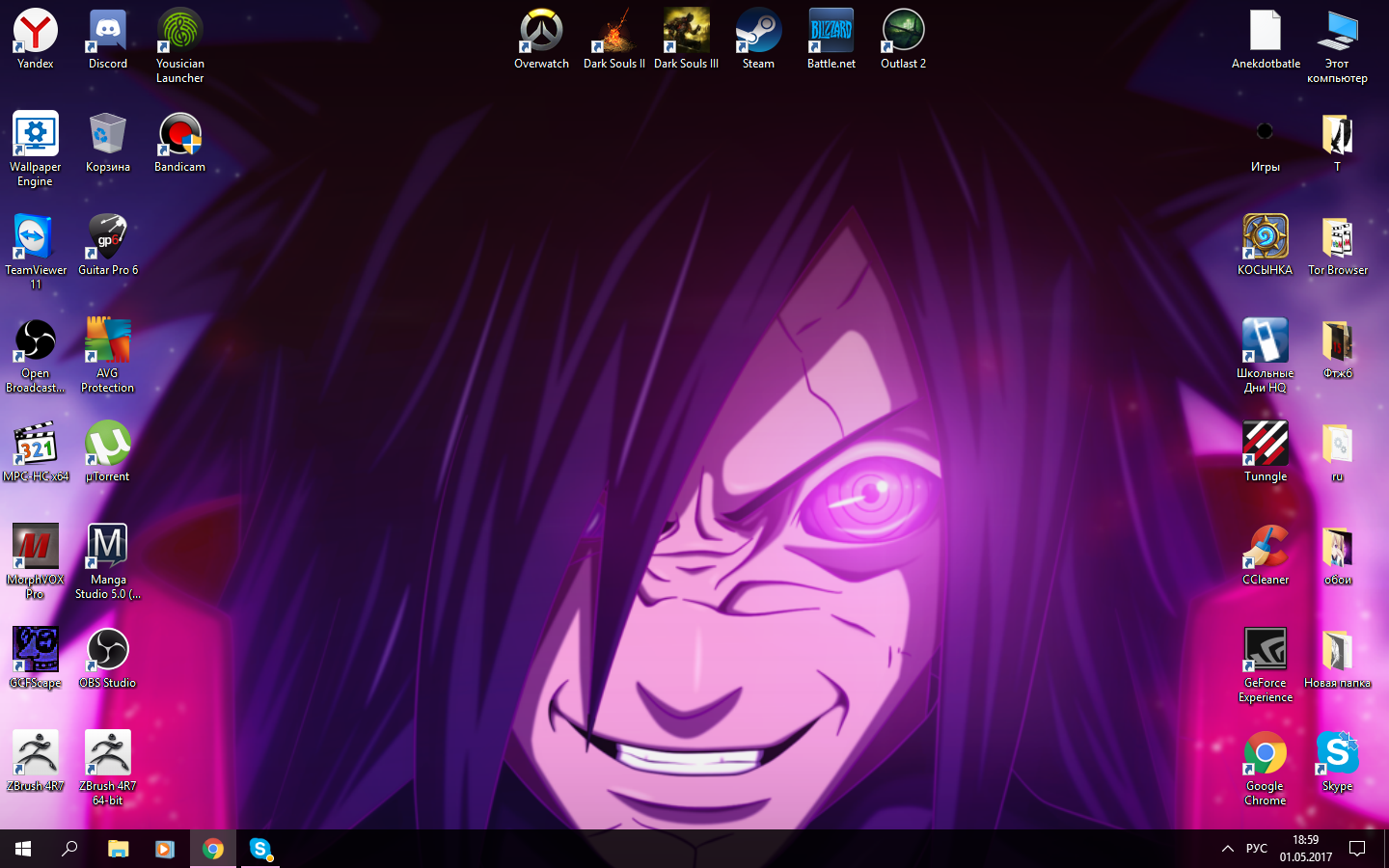Click the Guitar Pro 6 icon
The image size is (1389, 868).
tap(108, 246)
